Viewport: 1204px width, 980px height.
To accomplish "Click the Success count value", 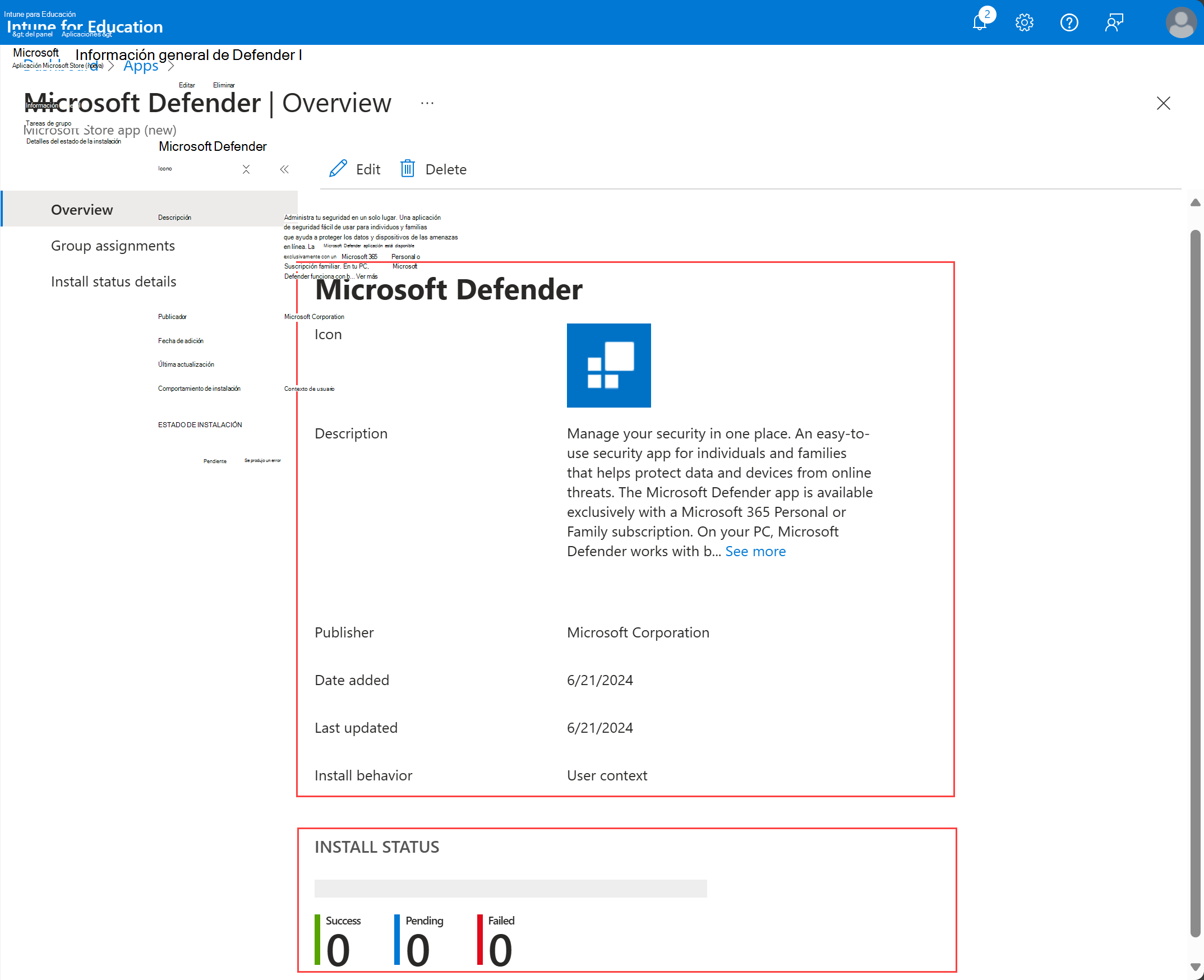I will [x=338, y=951].
